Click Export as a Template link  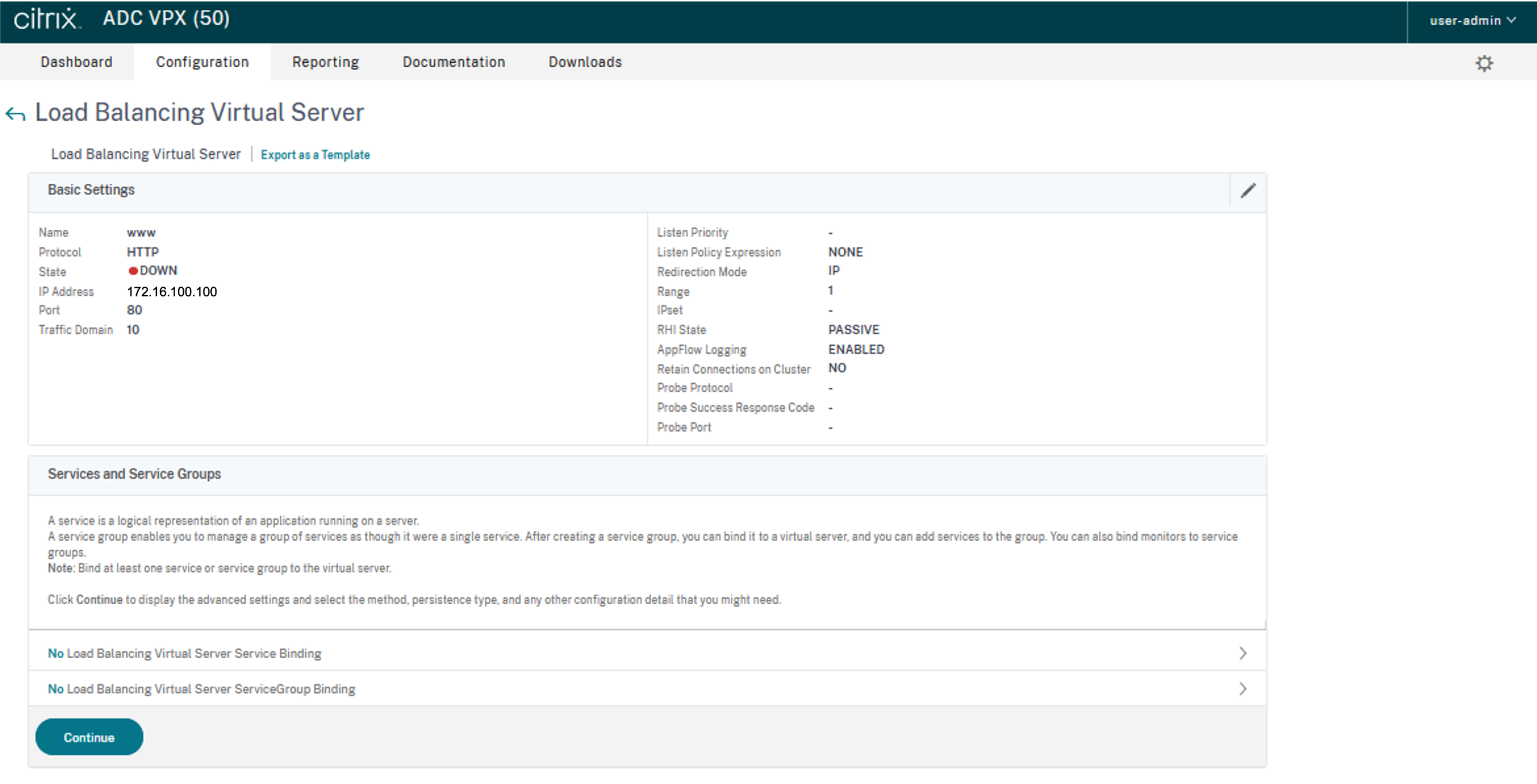315,155
